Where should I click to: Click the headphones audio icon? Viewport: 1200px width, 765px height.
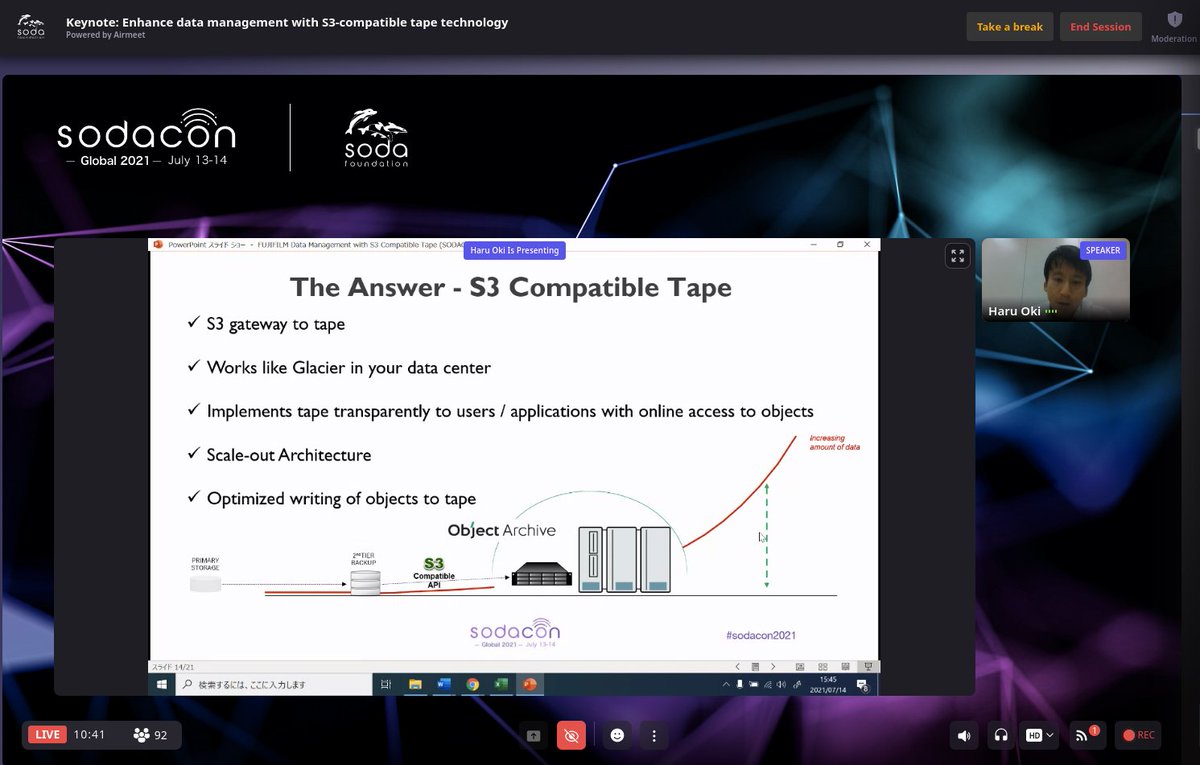pos(1000,735)
